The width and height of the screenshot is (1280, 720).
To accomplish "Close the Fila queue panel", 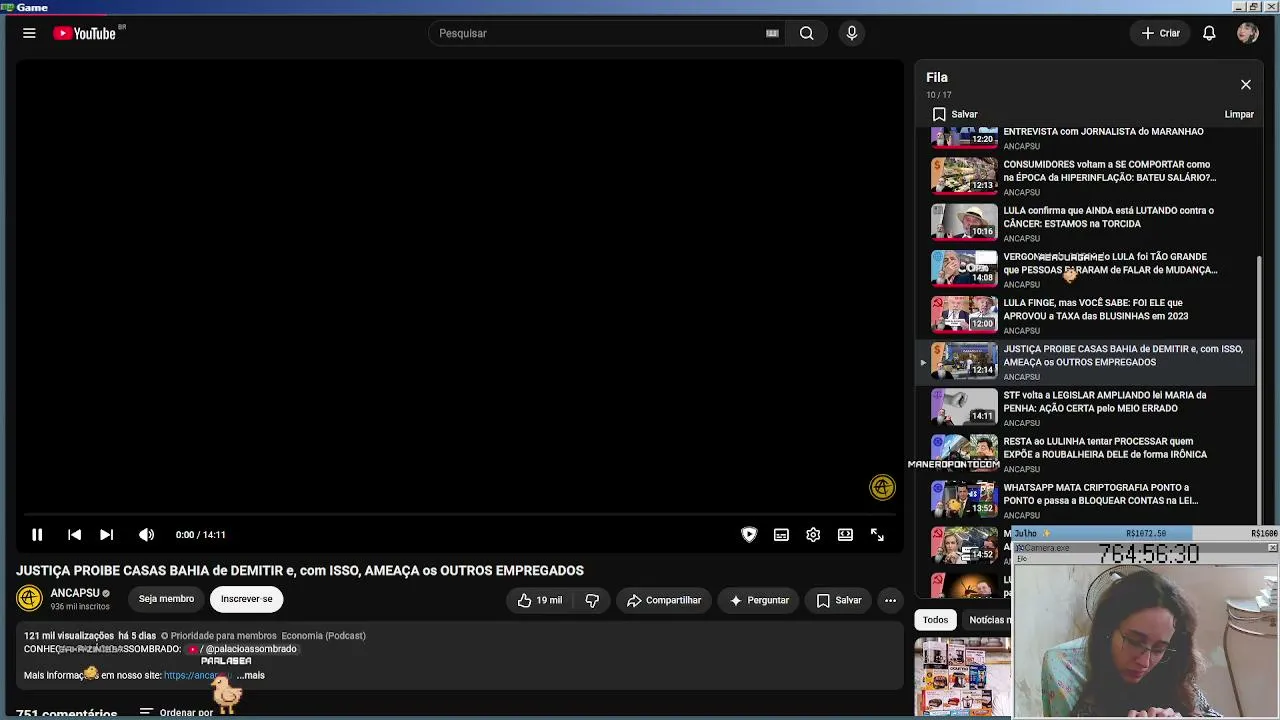I will pyautogui.click(x=1246, y=85).
